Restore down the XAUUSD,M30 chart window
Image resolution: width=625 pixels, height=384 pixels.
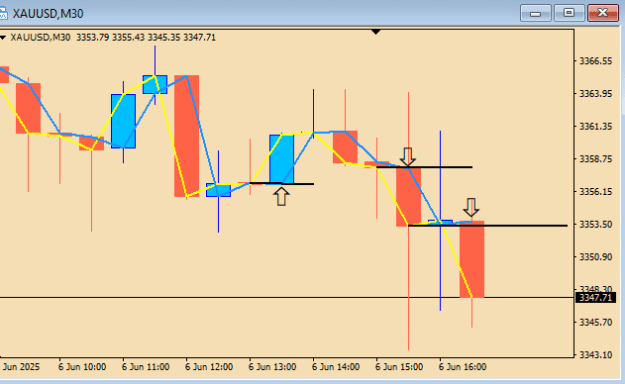569,13
